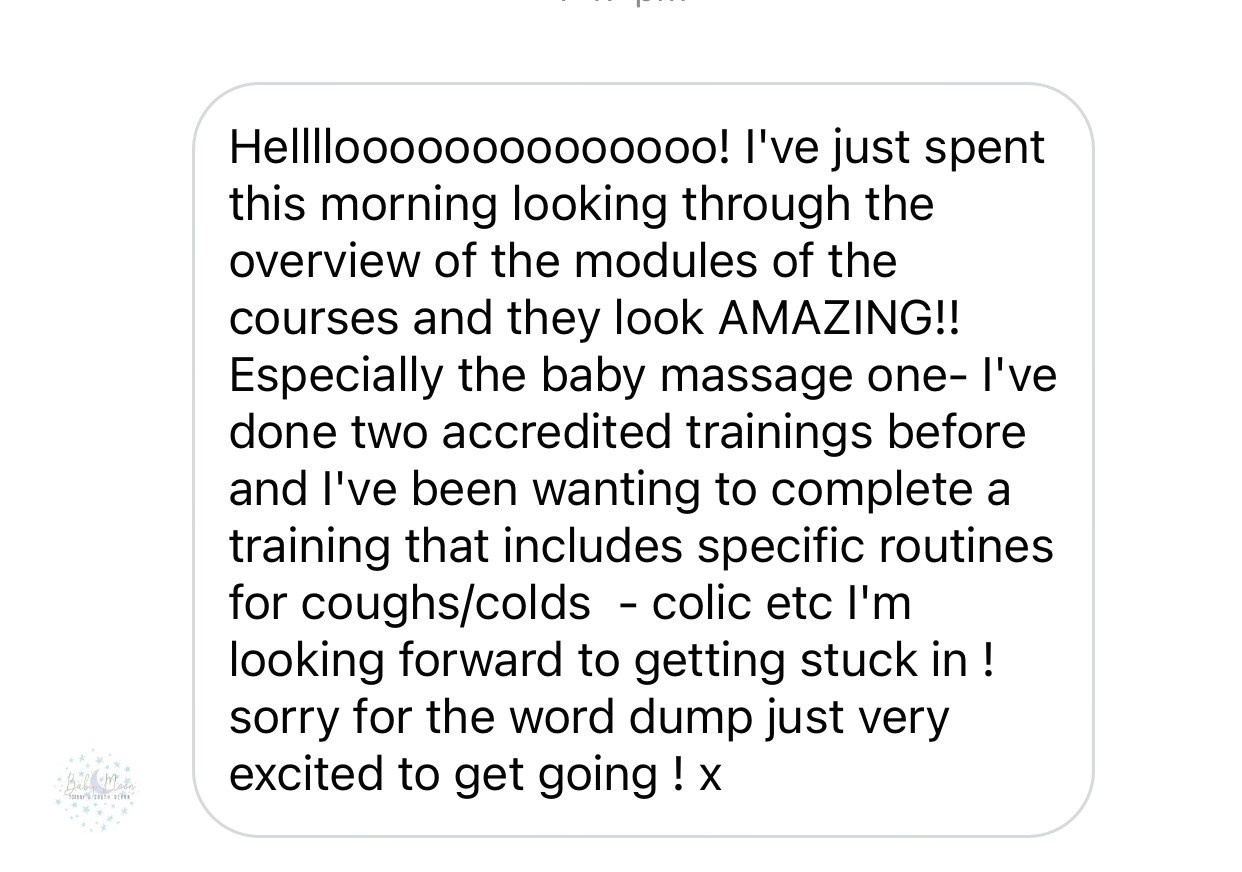Click the phrase "word dump"

point(638,719)
